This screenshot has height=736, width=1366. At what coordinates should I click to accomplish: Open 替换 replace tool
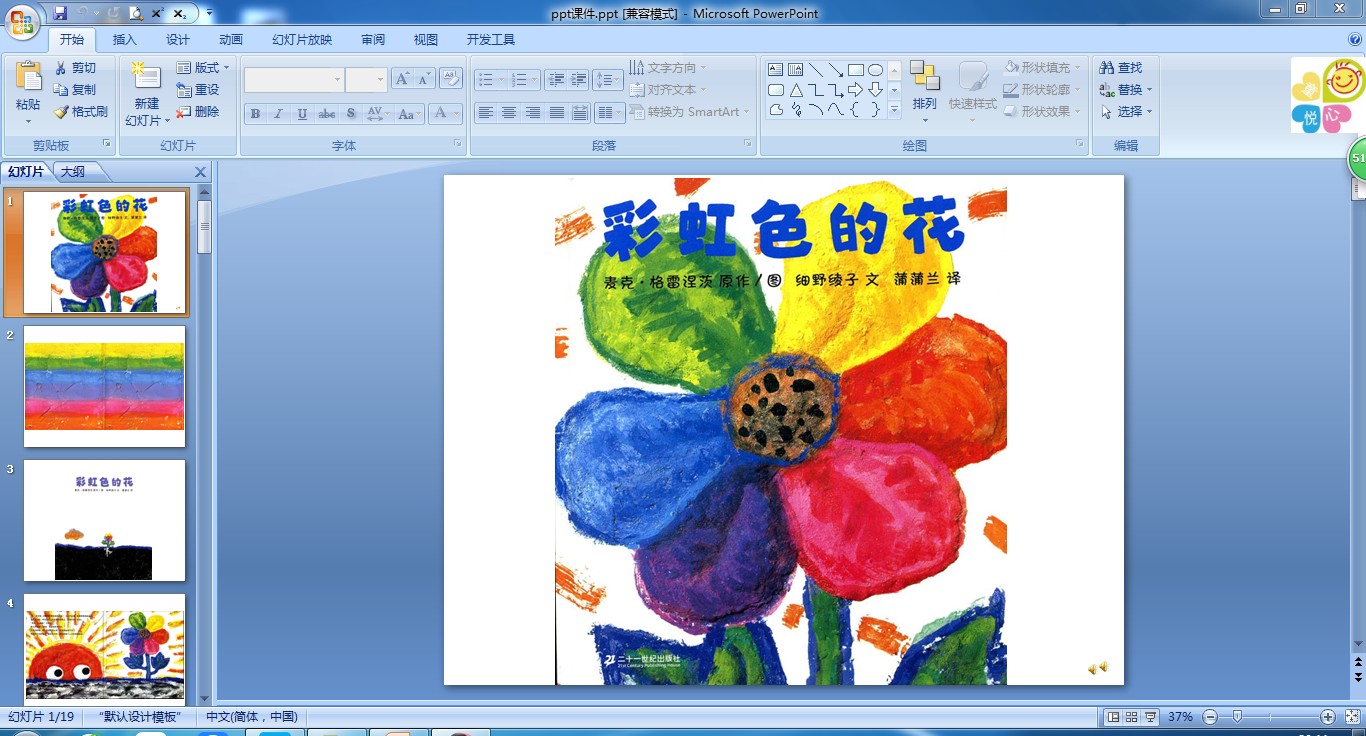coord(1125,90)
